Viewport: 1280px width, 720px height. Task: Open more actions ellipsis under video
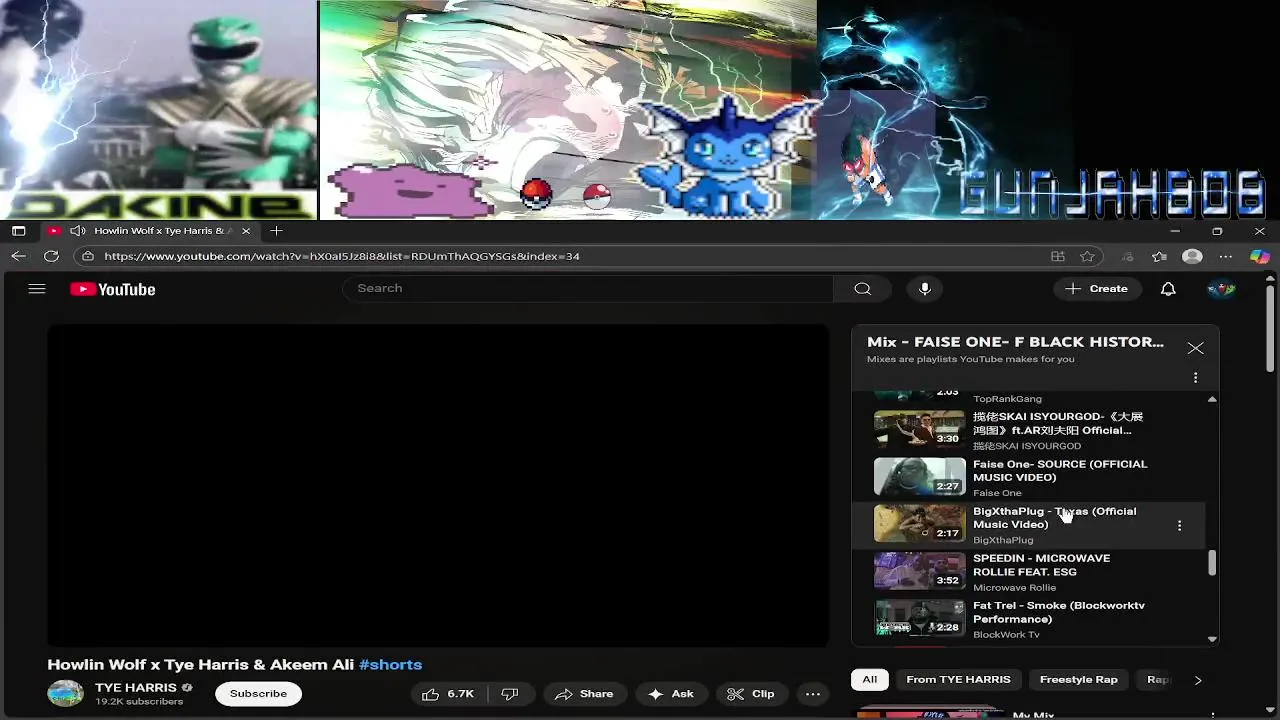pyautogui.click(x=813, y=694)
